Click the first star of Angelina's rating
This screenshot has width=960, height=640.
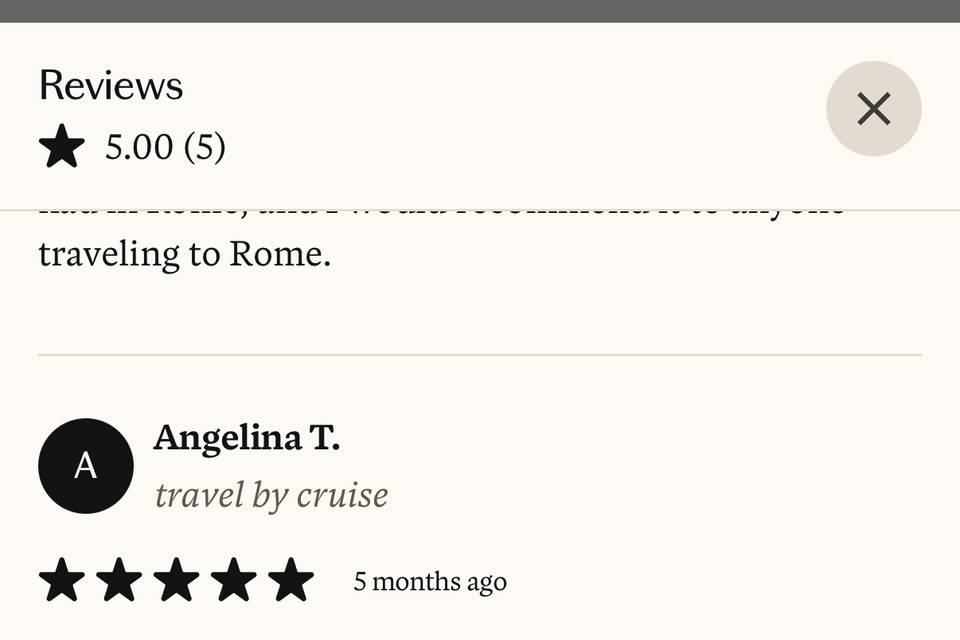click(61, 579)
